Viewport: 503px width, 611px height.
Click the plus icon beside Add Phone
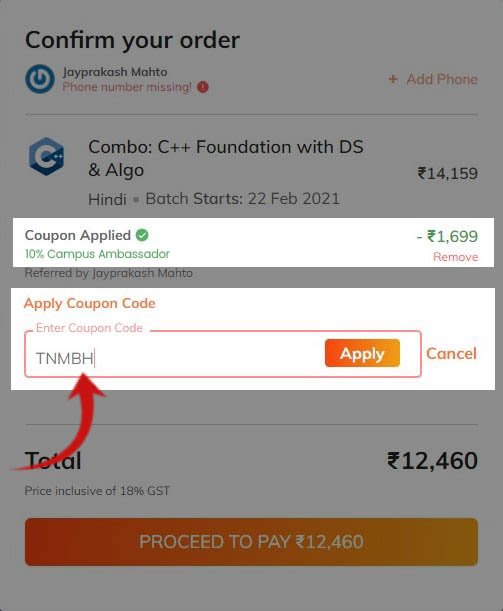[393, 79]
